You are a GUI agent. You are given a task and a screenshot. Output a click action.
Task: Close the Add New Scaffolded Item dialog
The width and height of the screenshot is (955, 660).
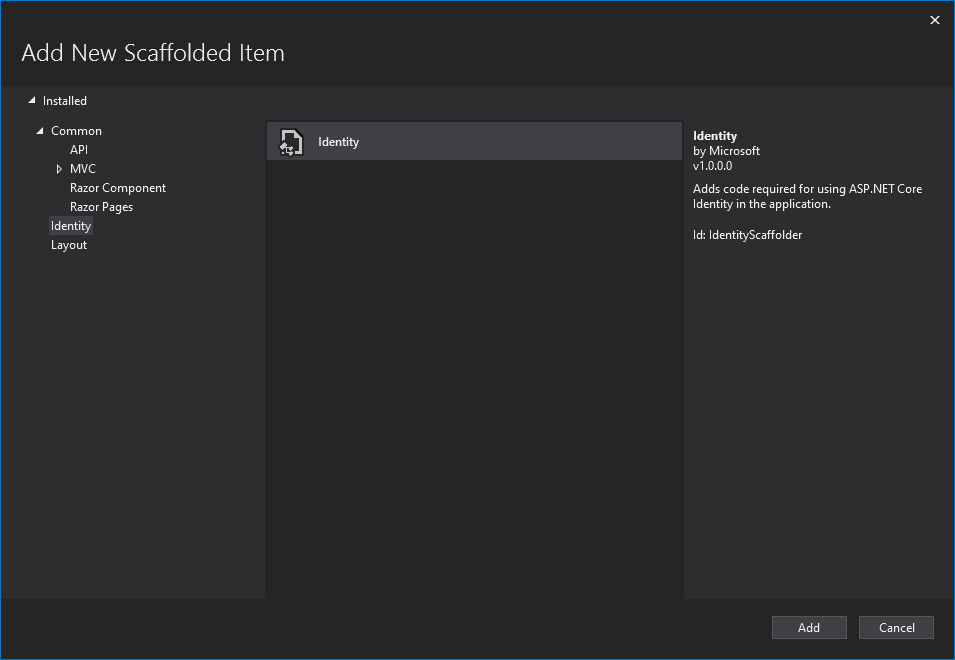click(934, 20)
